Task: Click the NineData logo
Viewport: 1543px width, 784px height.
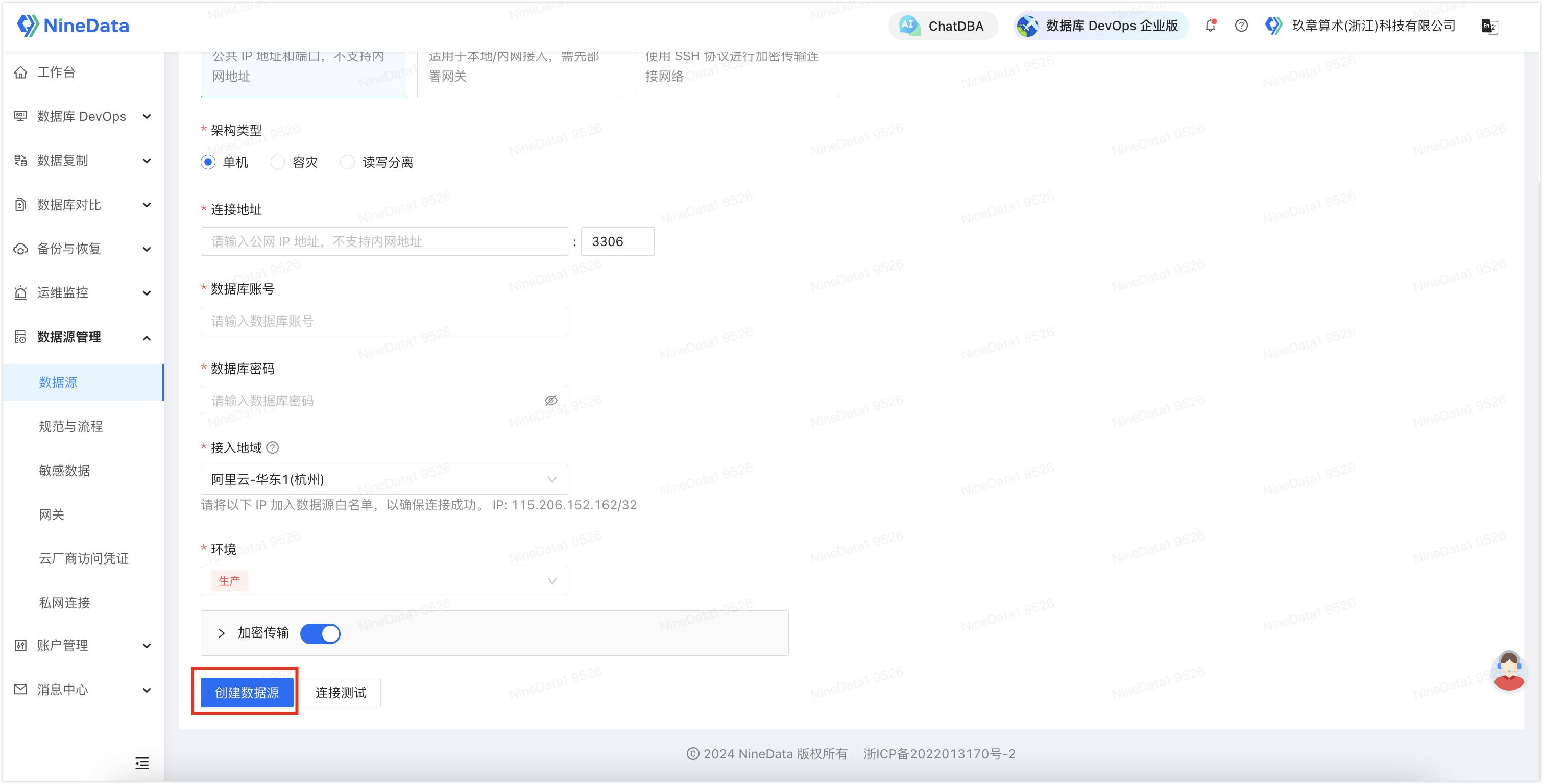Action: (73, 26)
